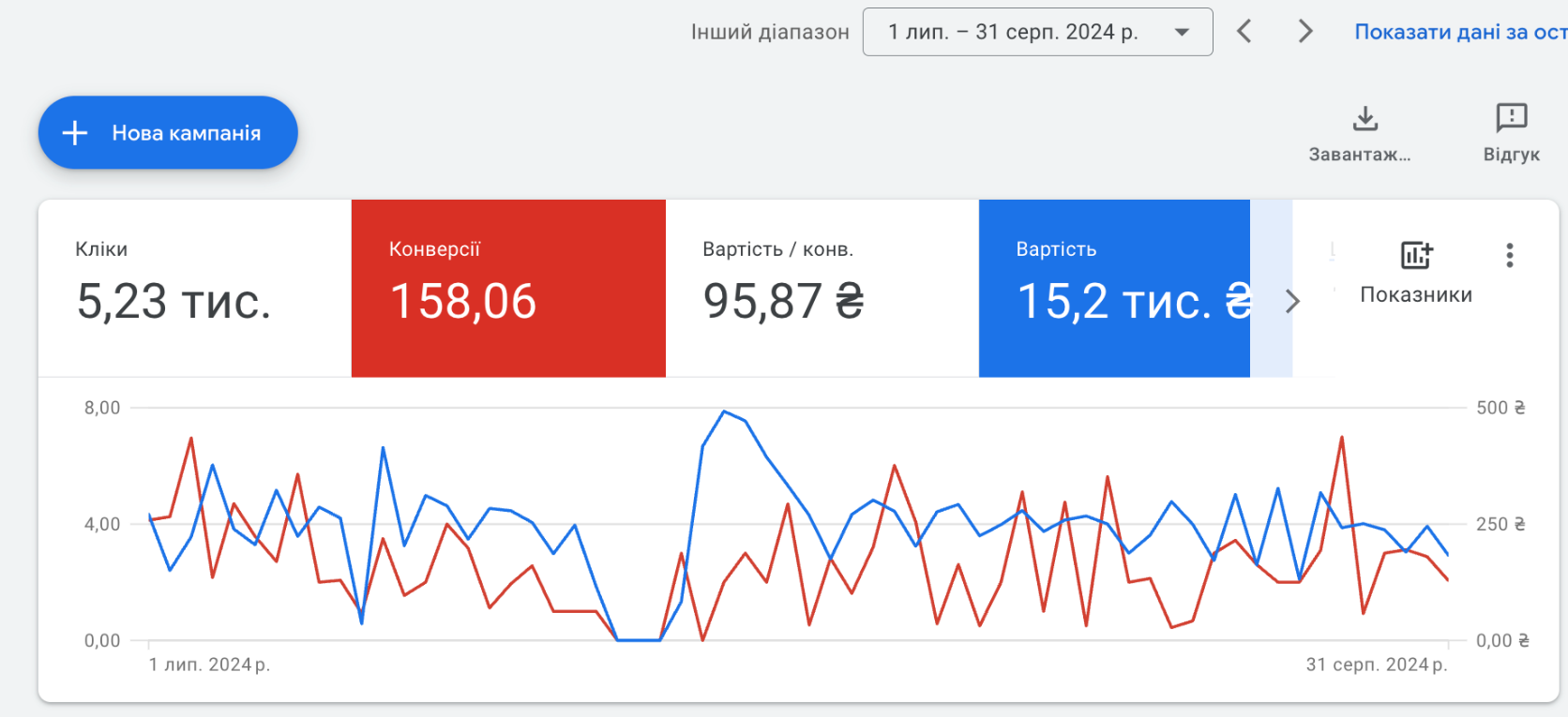Click the 31 серп. 2024 р. axis label

tap(1377, 665)
